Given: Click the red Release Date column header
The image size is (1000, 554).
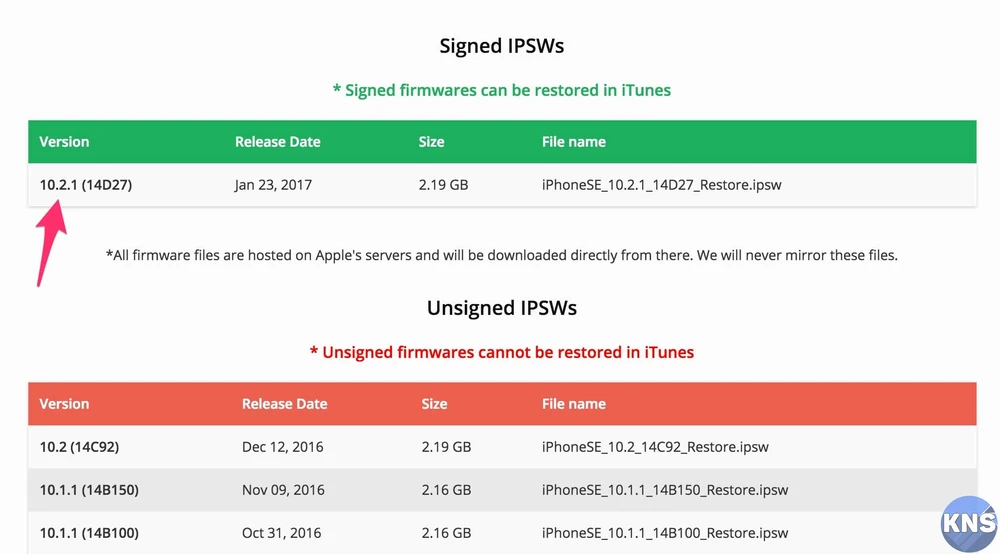Looking at the screenshot, I should coord(284,404).
